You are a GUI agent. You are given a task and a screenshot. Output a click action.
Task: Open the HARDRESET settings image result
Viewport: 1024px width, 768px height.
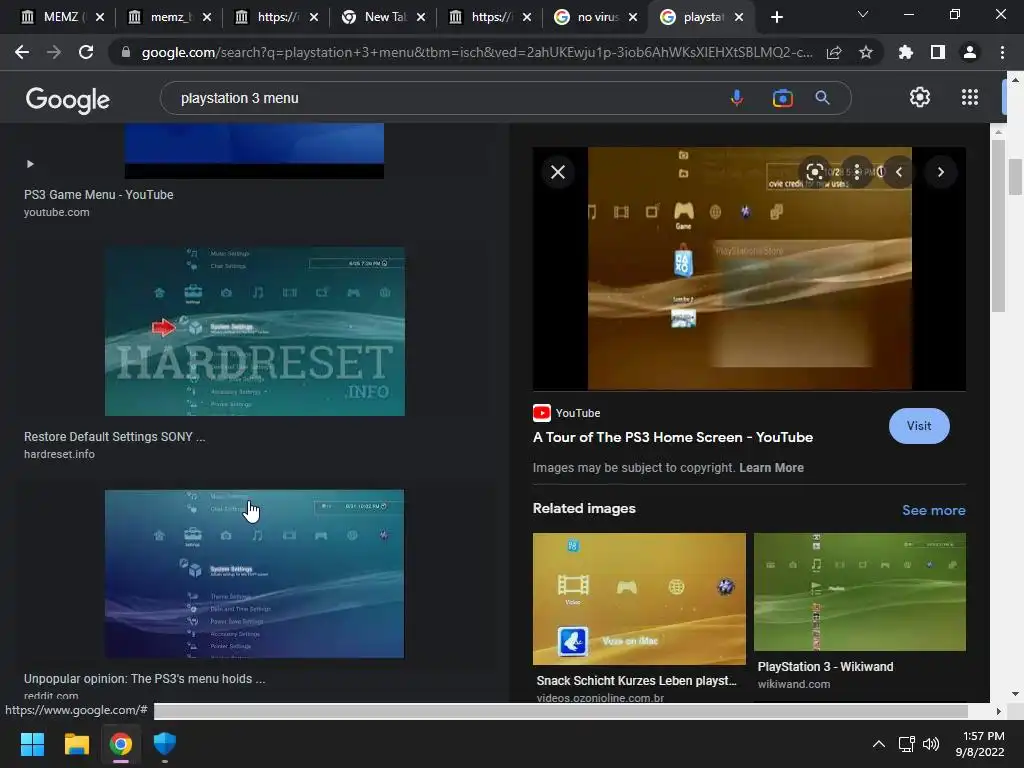(255, 331)
